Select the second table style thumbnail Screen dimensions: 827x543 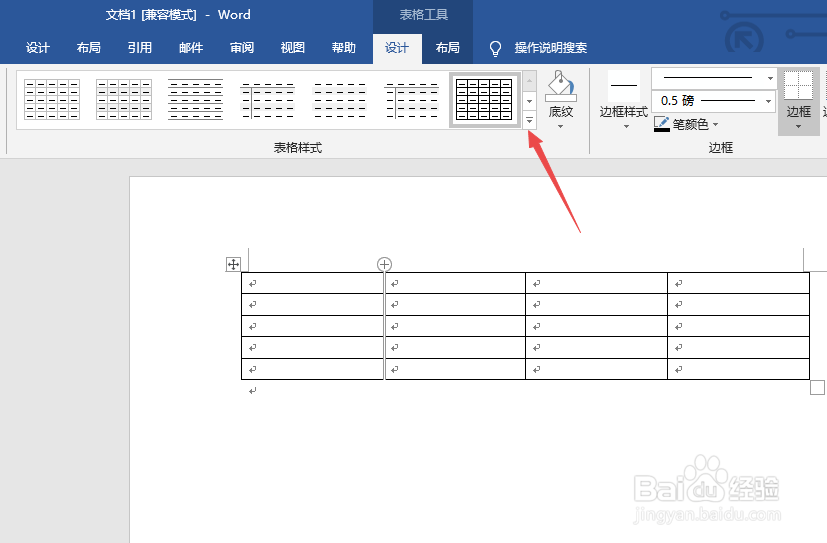tap(124, 99)
